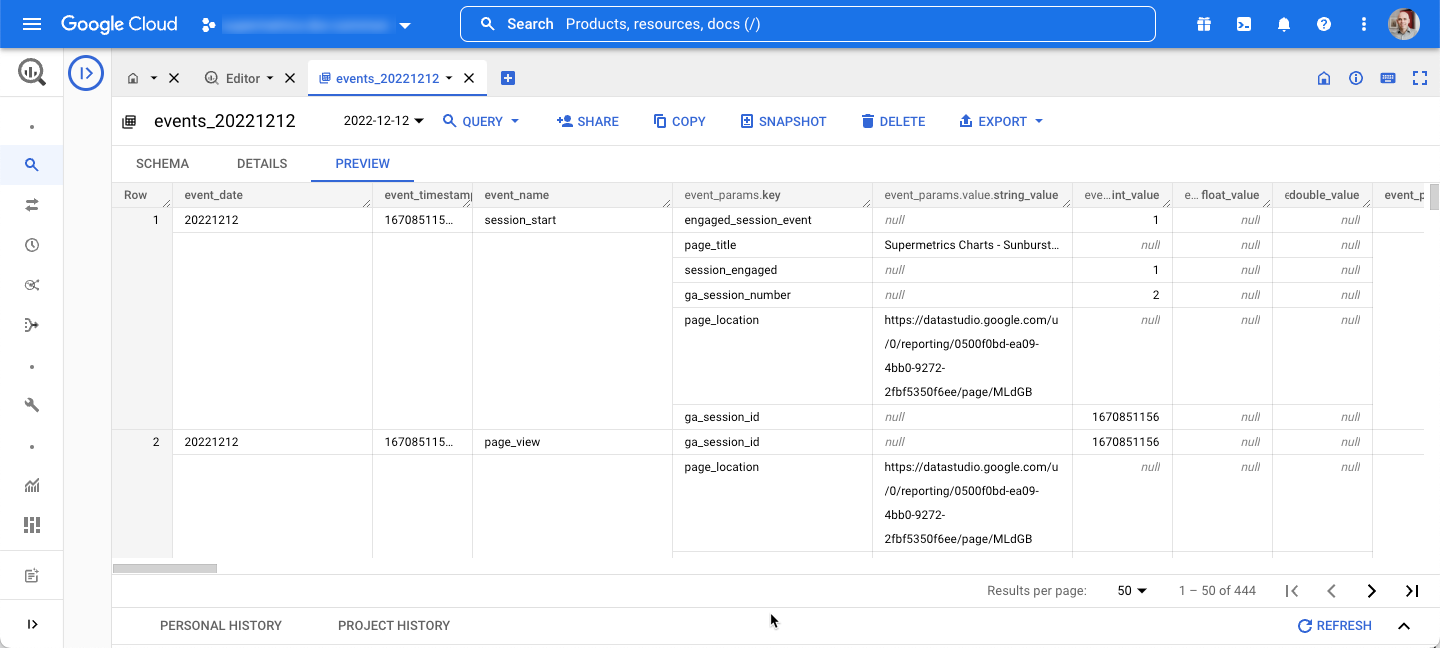
Task: Click Data transfers icon in sidebar
Action: point(32,205)
